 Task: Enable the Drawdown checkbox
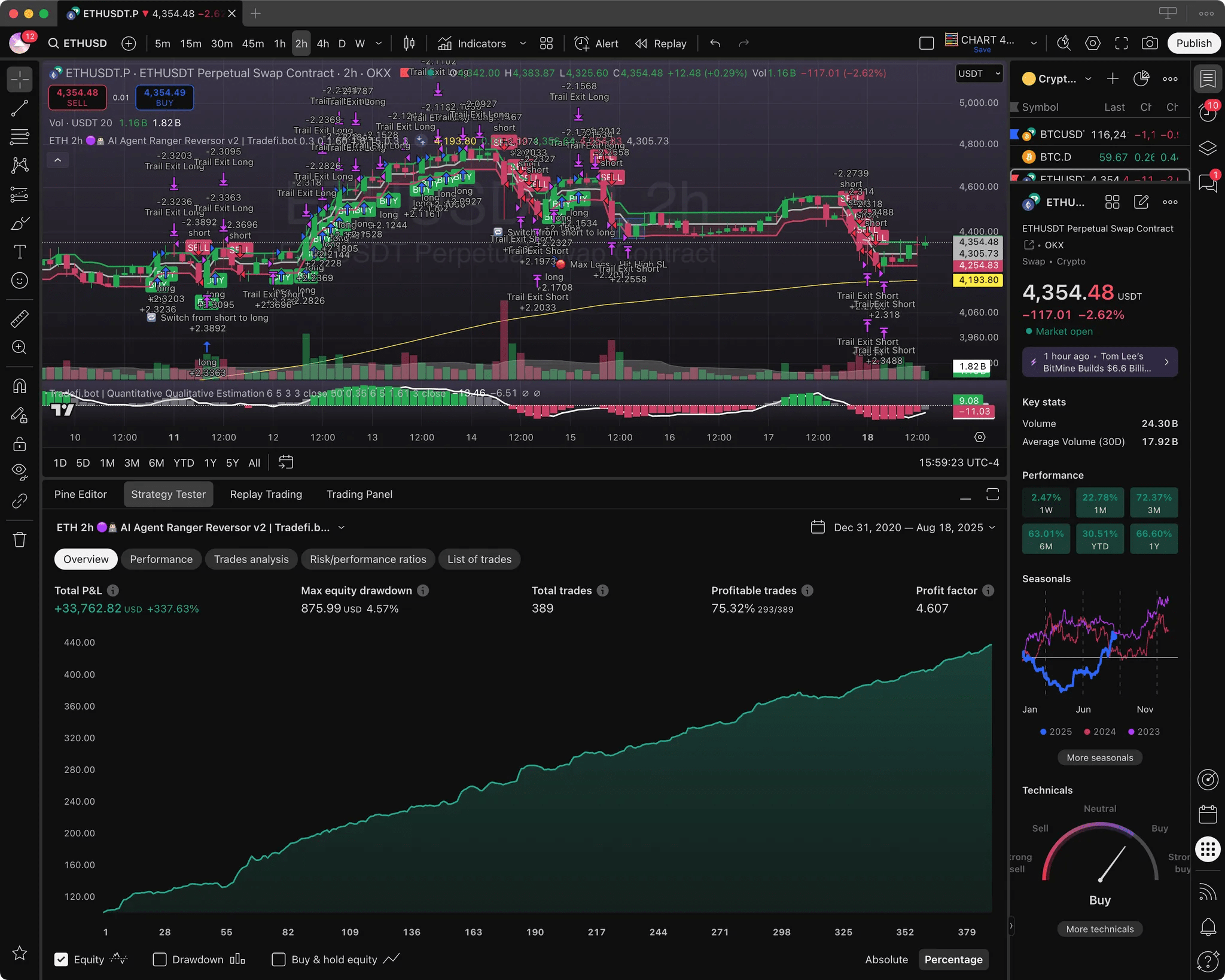pyautogui.click(x=160, y=959)
